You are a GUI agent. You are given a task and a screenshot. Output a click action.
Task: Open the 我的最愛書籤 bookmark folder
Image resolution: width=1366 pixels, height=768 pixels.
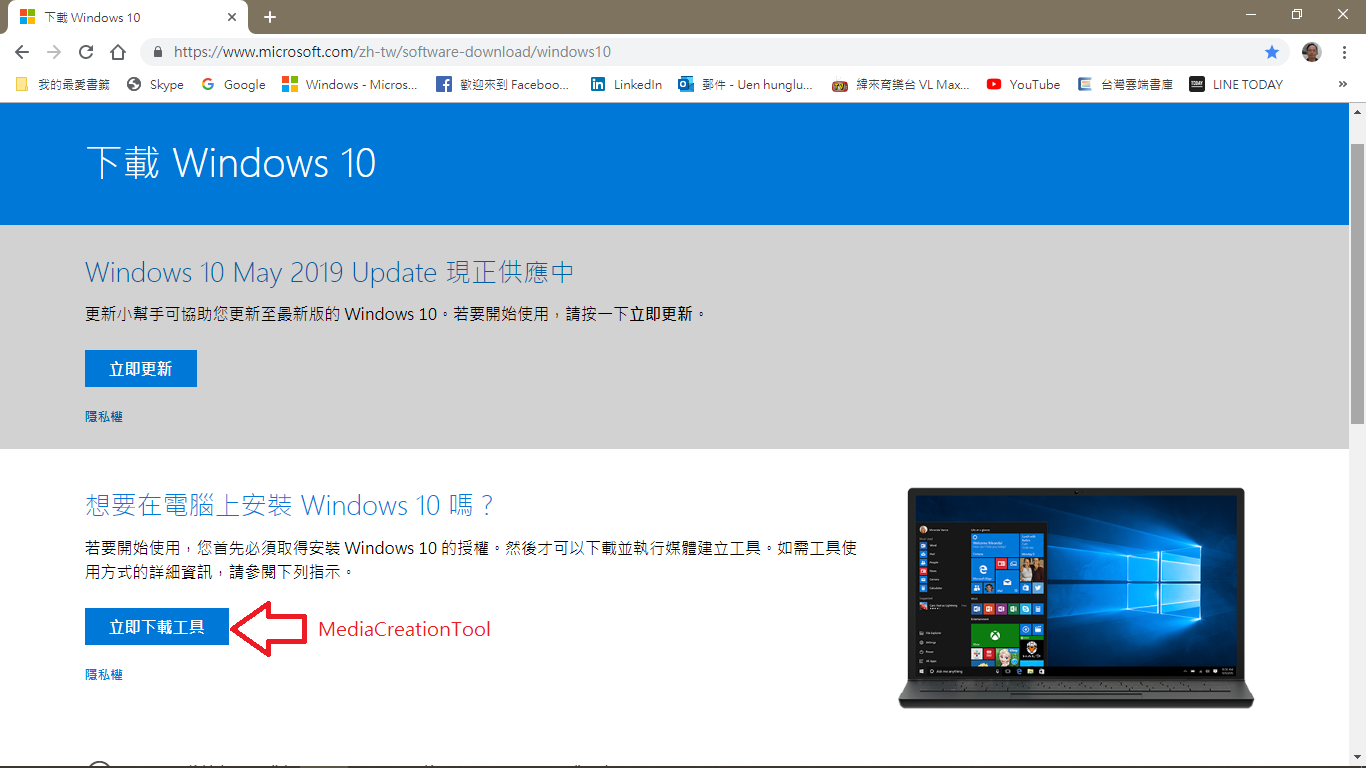(62, 84)
